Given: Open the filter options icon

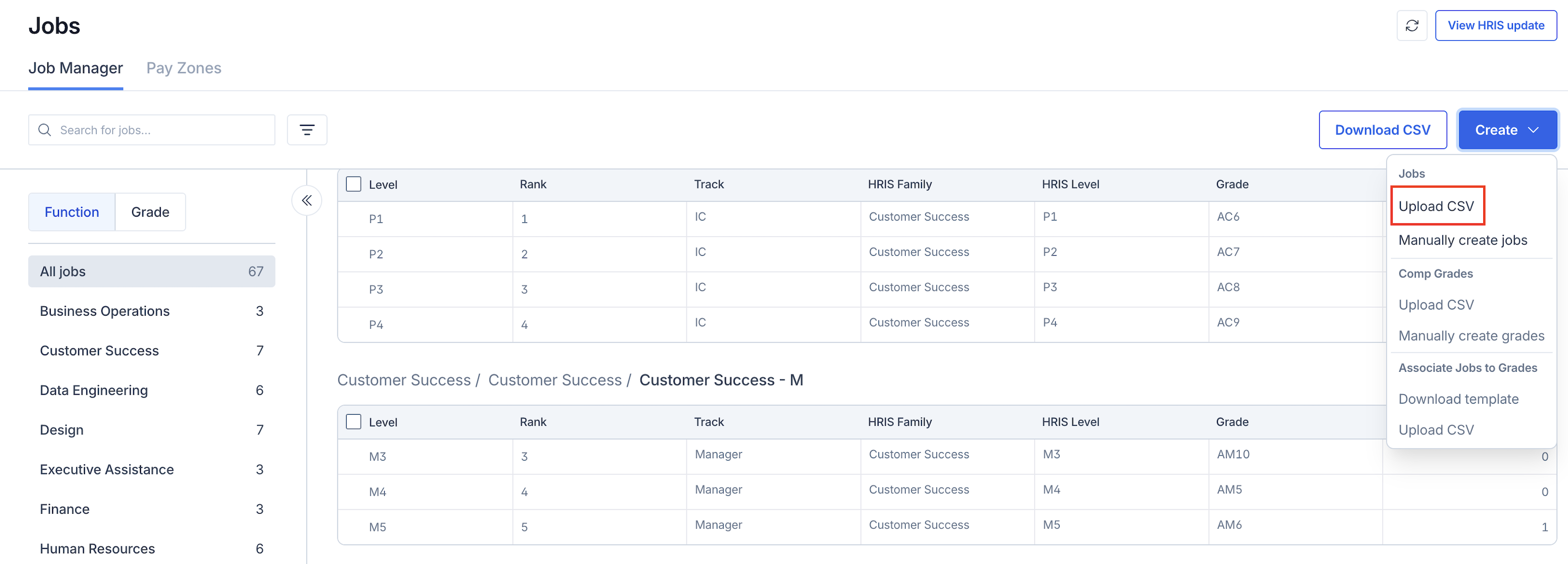Looking at the screenshot, I should pos(307,130).
